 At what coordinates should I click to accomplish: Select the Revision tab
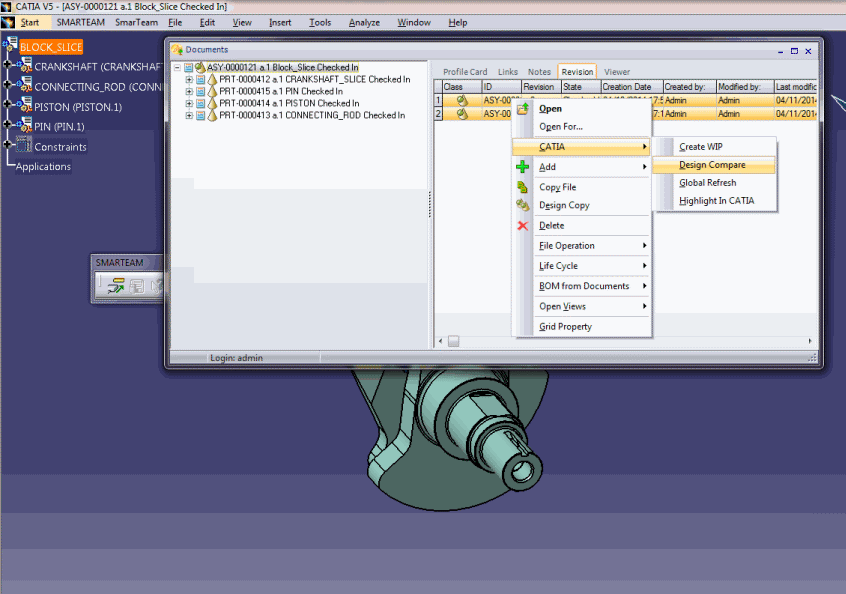(x=577, y=72)
